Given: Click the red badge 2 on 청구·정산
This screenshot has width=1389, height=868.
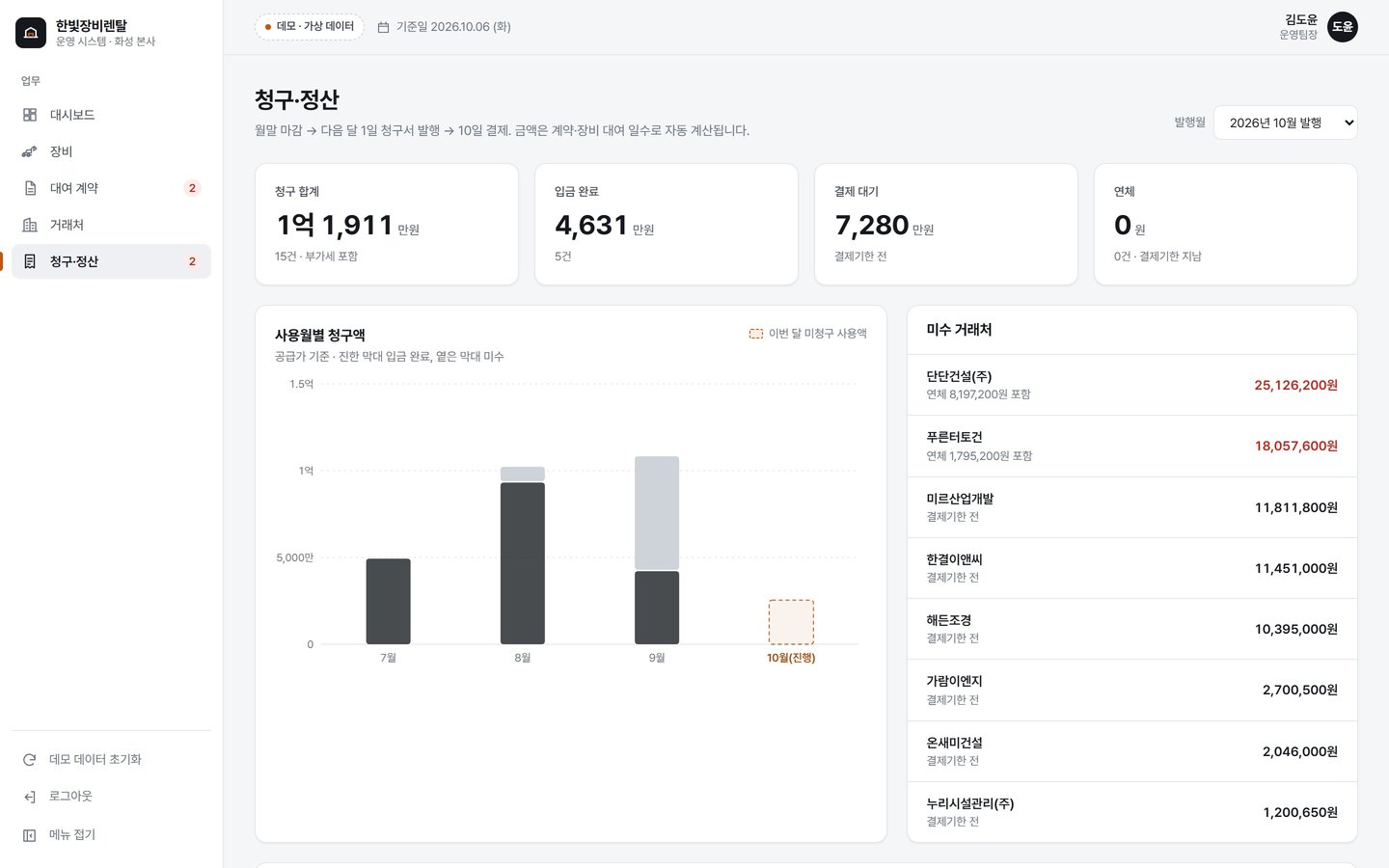Looking at the screenshot, I should [192, 261].
